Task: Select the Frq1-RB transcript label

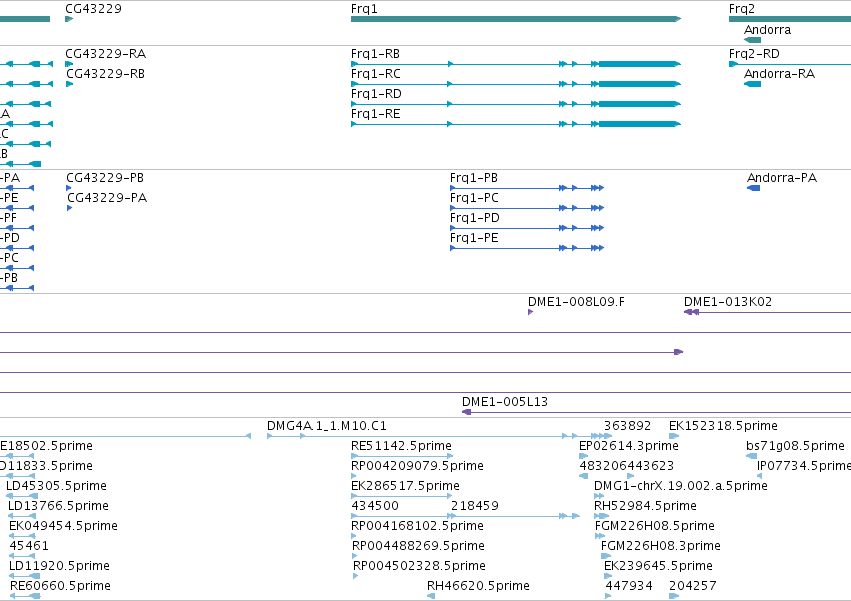Action: click(375, 54)
